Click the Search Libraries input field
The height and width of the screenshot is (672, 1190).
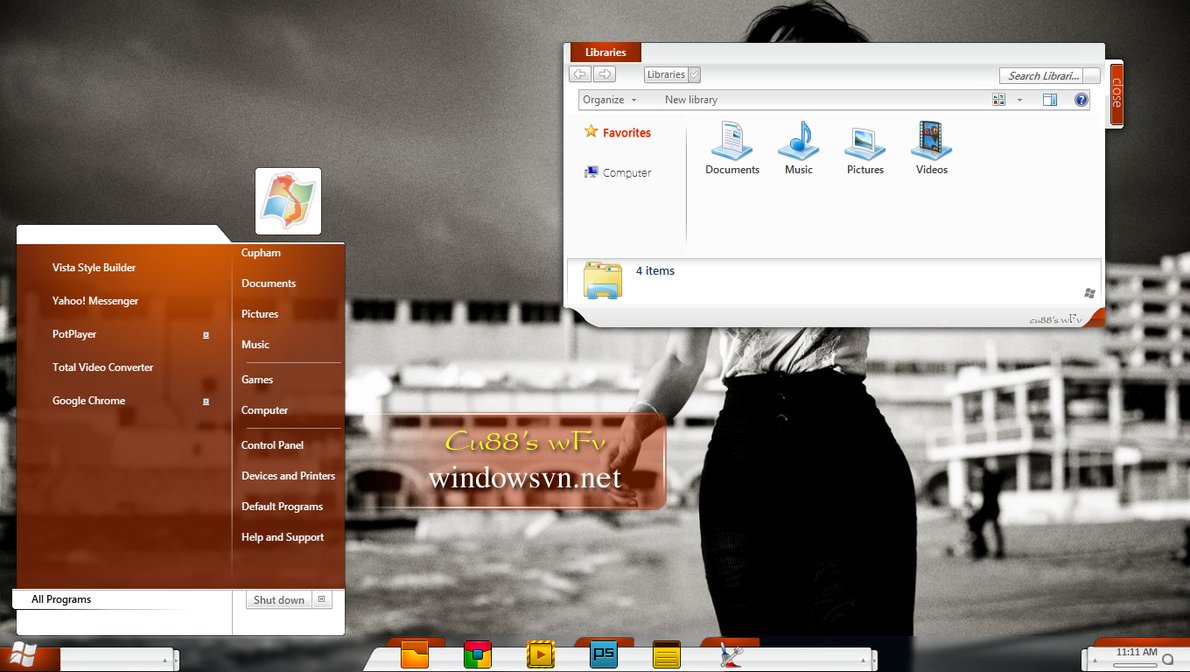pyautogui.click(x=1041, y=76)
